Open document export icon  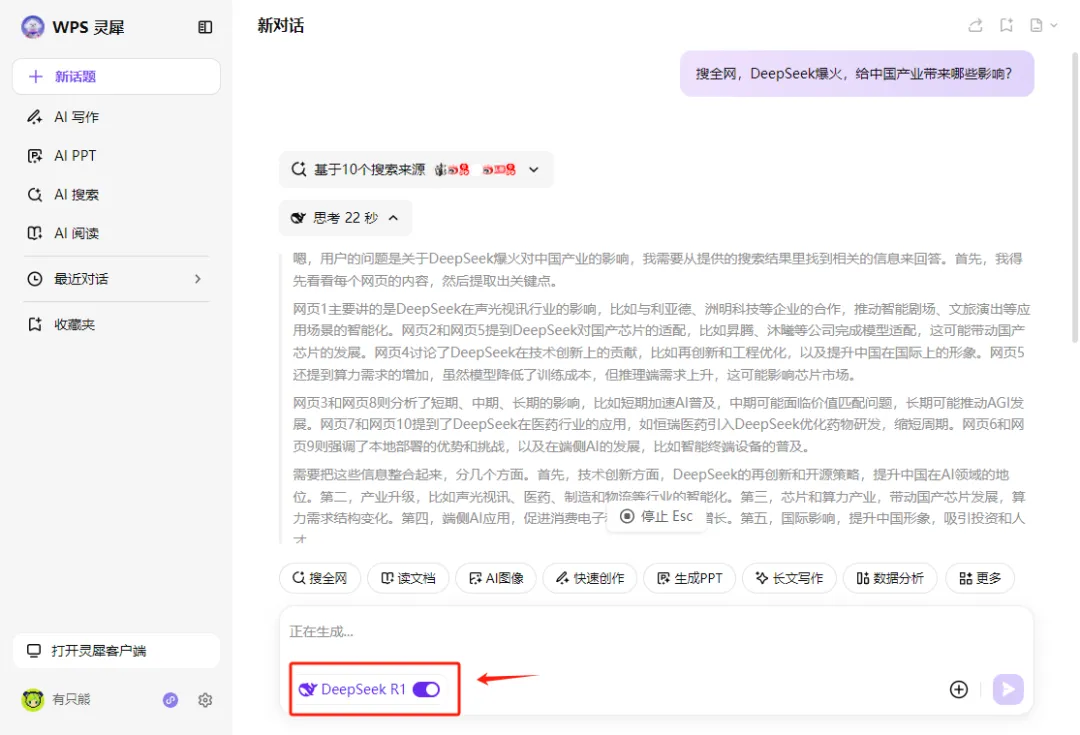point(1036,25)
